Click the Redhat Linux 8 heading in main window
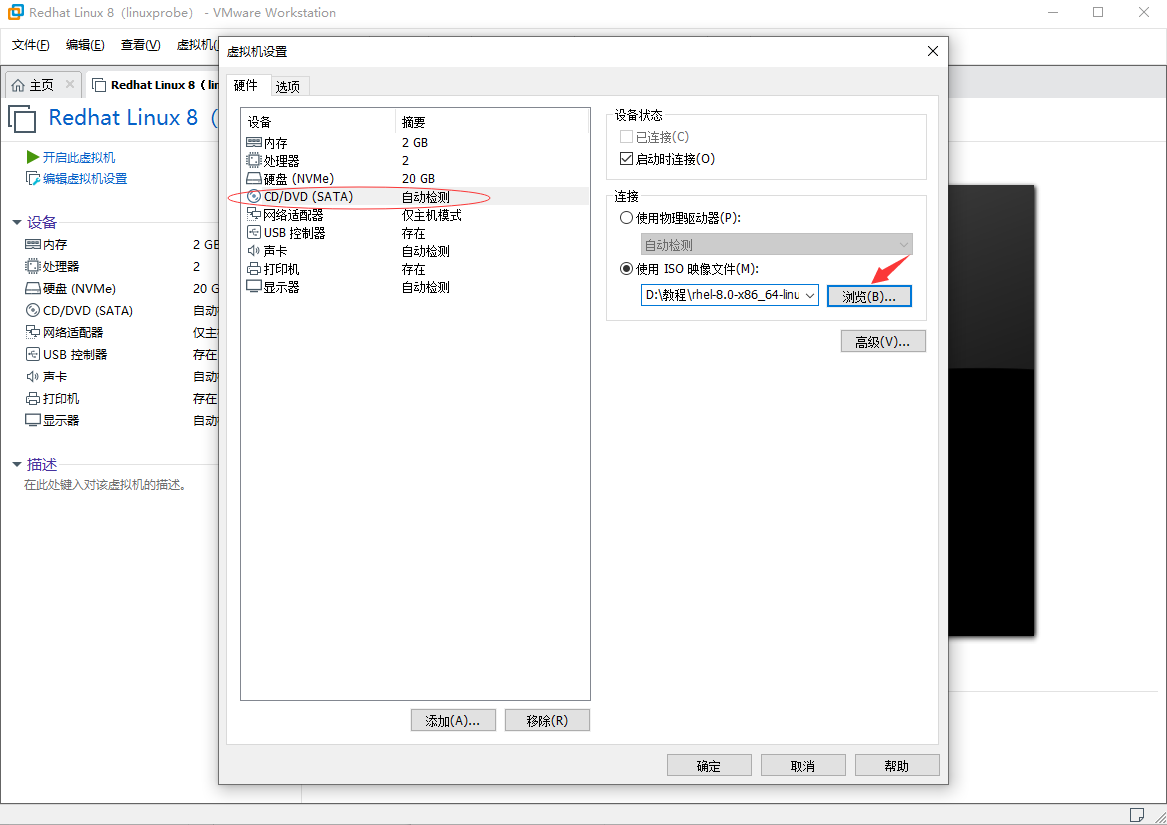This screenshot has height=825, width=1167. point(124,118)
